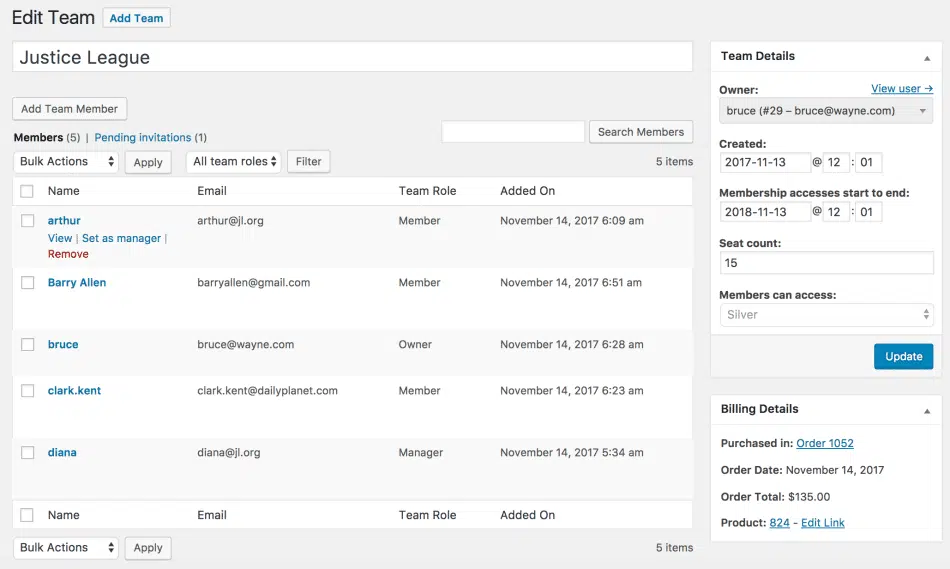Open the Owner selection dropdown
The image size is (950, 569).
tap(826, 111)
